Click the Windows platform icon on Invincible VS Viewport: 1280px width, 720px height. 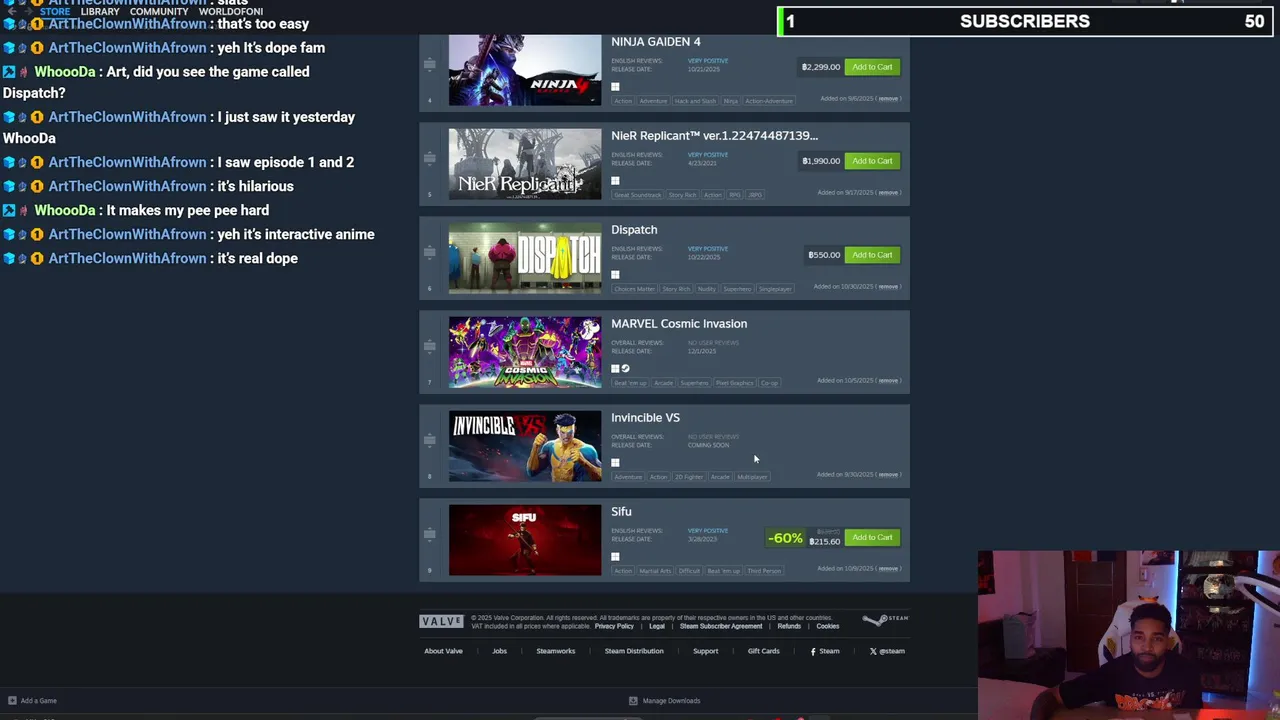coord(615,463)
